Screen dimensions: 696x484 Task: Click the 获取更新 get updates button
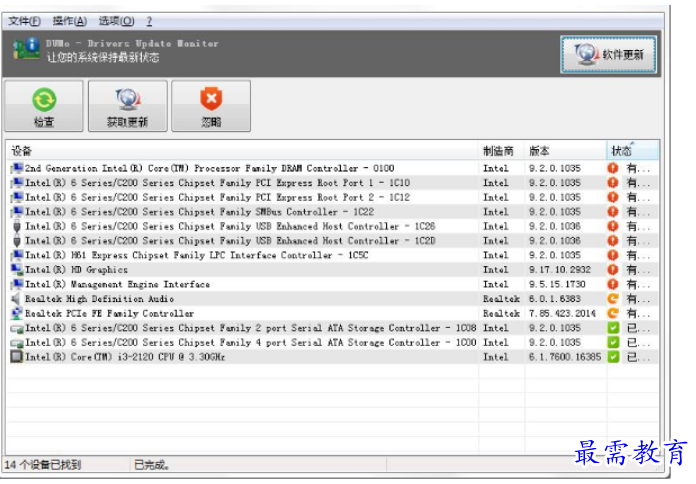pyautogui.click(x=127, y=106)
